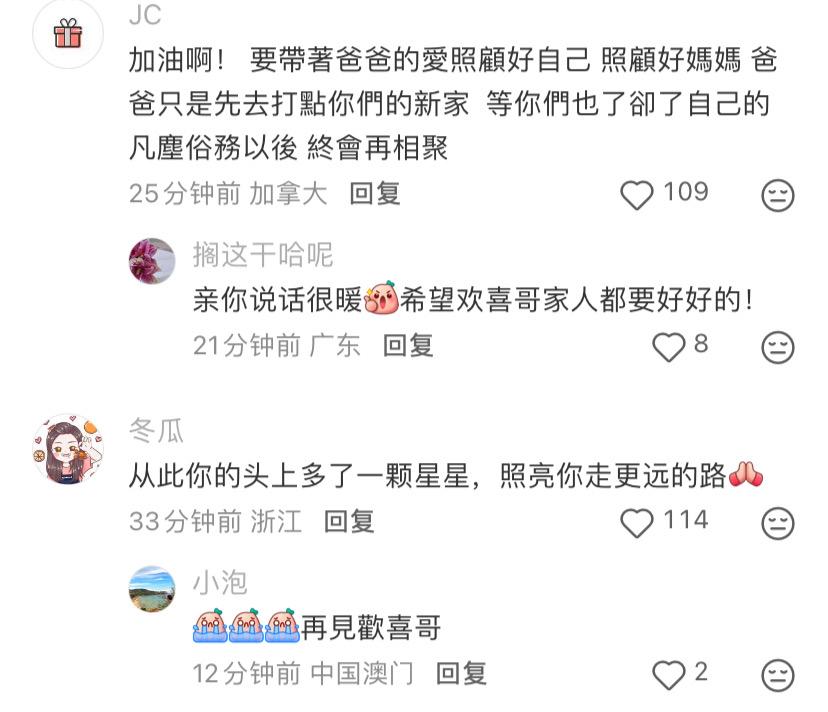828x712 pixels.
Task: Open 冬瓜's cartoon girl avatar
Action: 68,449
